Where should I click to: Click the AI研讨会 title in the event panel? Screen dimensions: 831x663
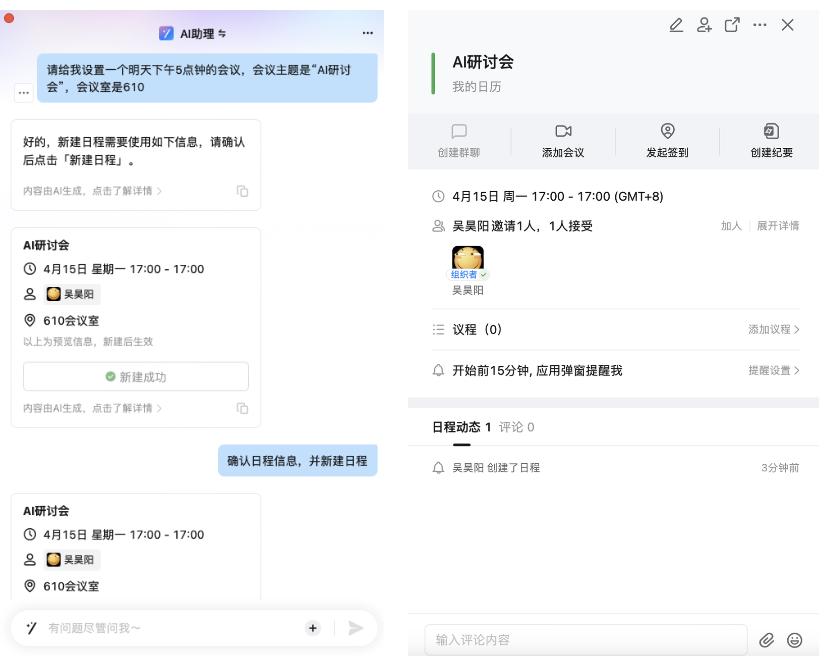[x=483, y=62]
